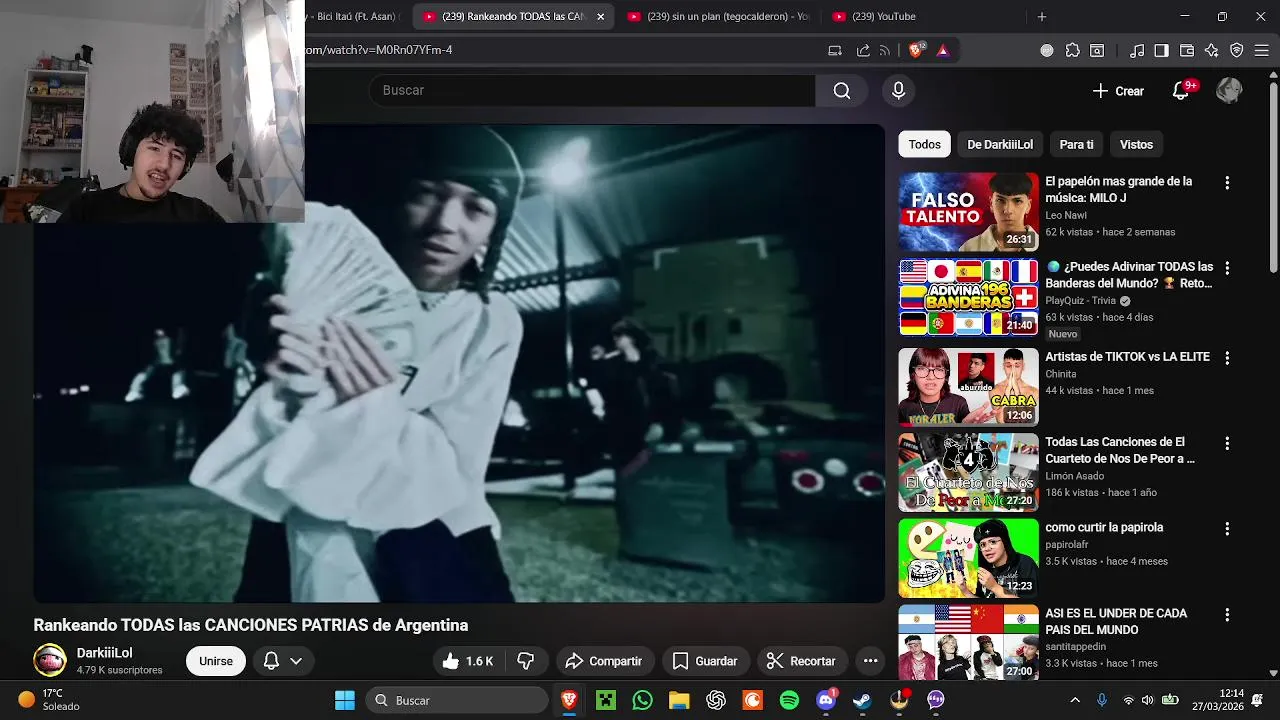Switch to the (239) YouTube browser tab
This screenshot has width=1280, height=720.
pyautogui.click(x=920, y=17)
